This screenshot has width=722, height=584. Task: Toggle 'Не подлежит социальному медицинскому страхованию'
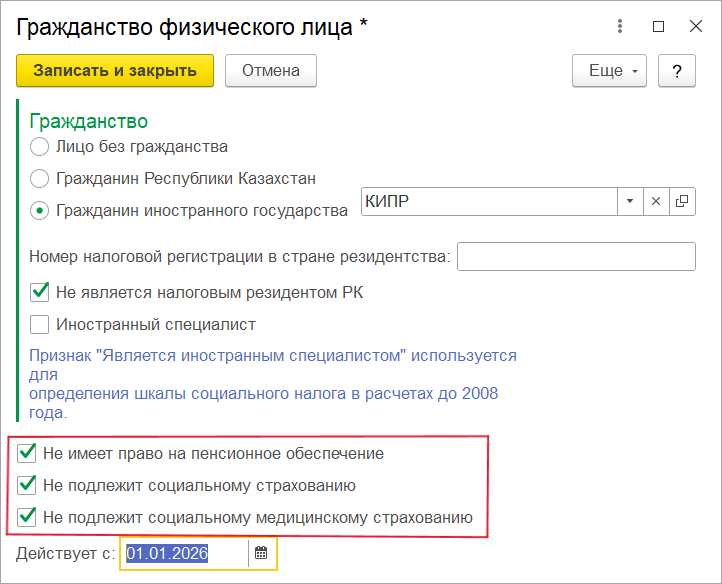[27, 518]
